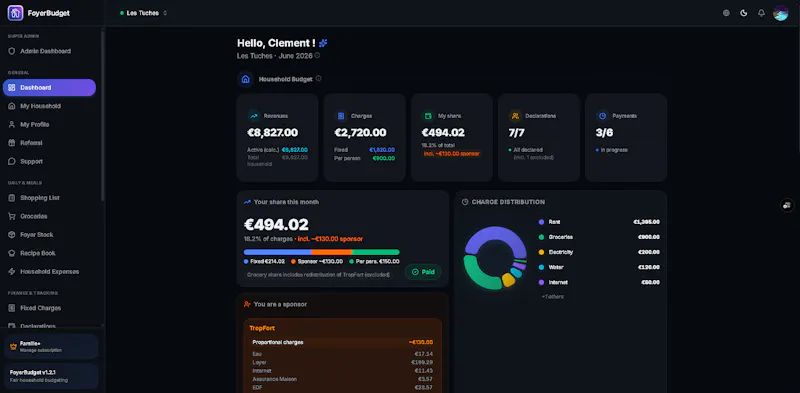Click the Foyer Stock box icon

click(x=12, y=234)
